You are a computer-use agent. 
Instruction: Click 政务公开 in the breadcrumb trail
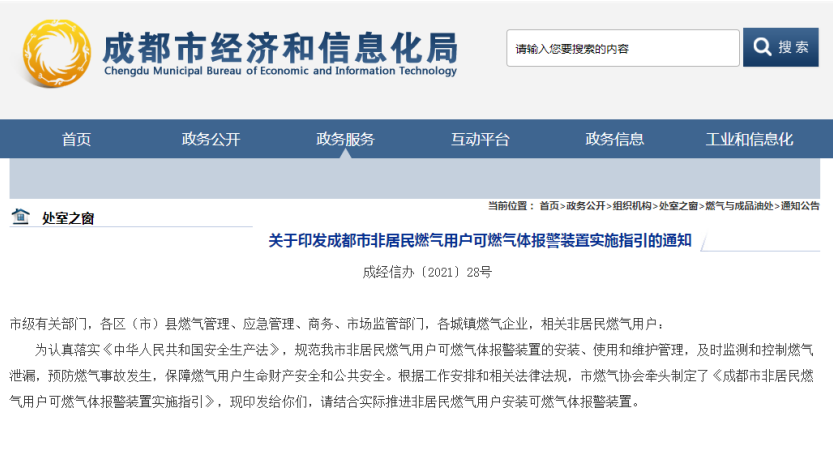(586, 206)
